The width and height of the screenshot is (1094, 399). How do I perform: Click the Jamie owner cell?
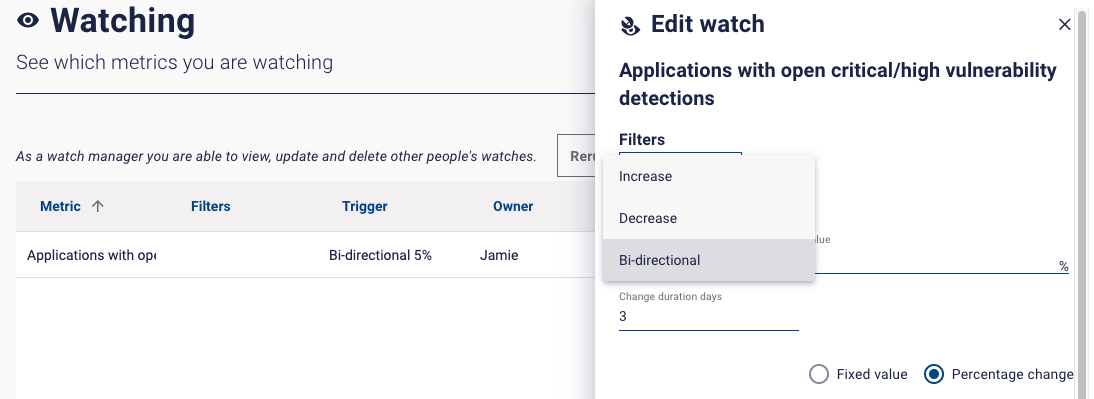pyautogui.click(x=499, y=255)
